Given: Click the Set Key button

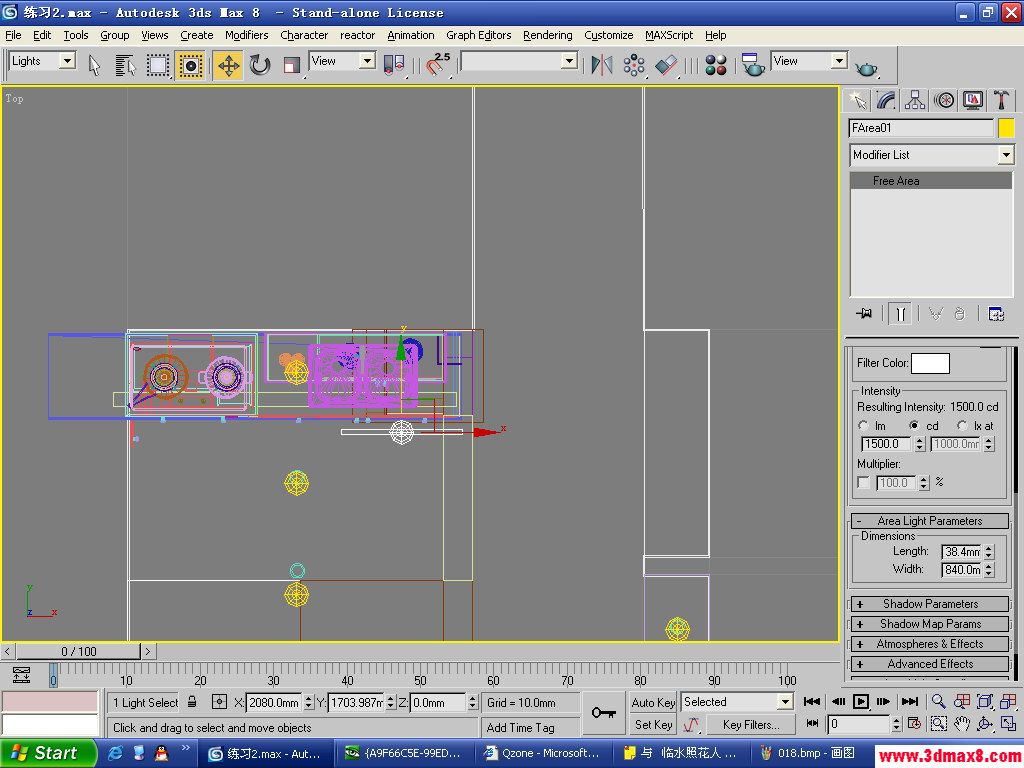Looking at the screenshot, I should pos(653,725).
